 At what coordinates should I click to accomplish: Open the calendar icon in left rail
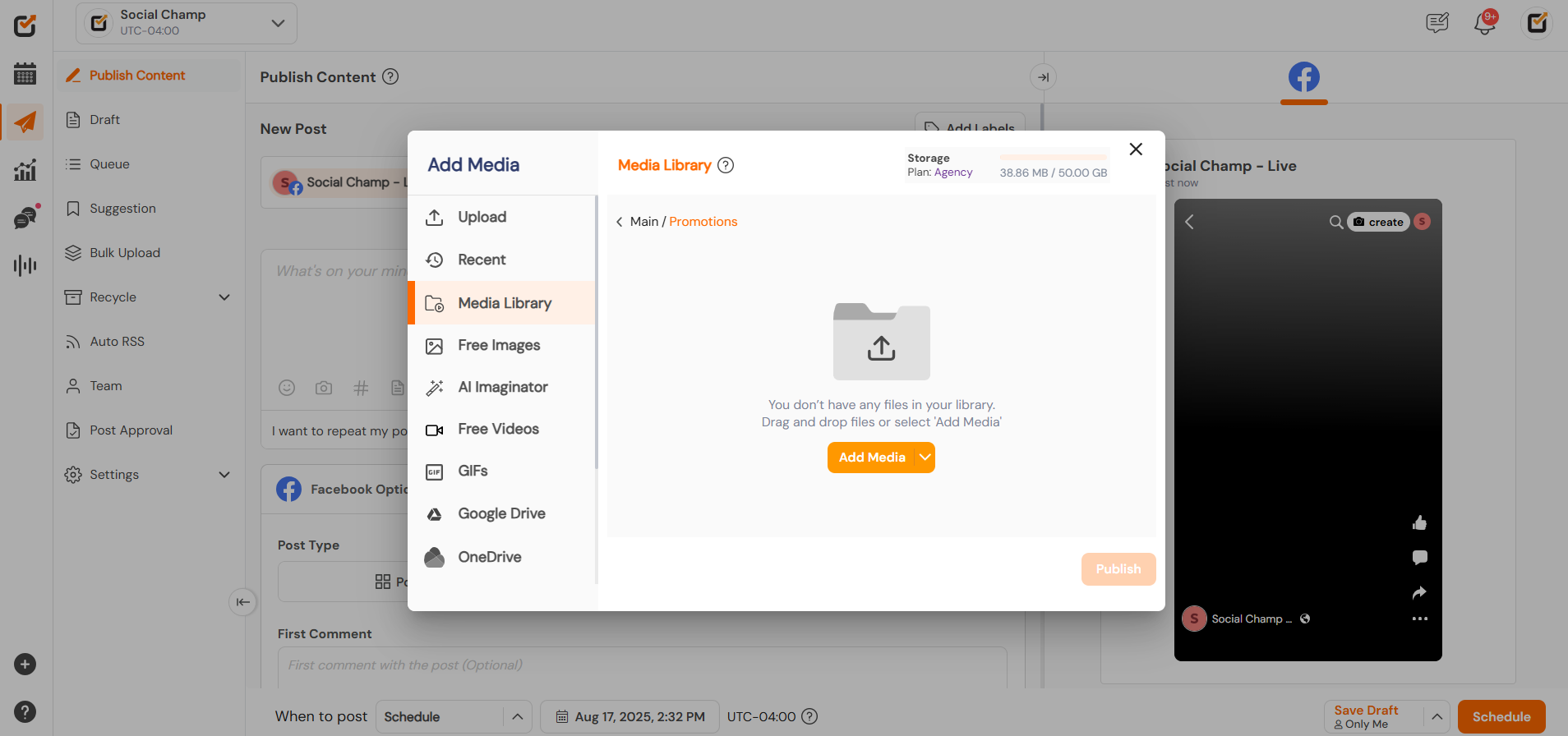coord(25,73)
